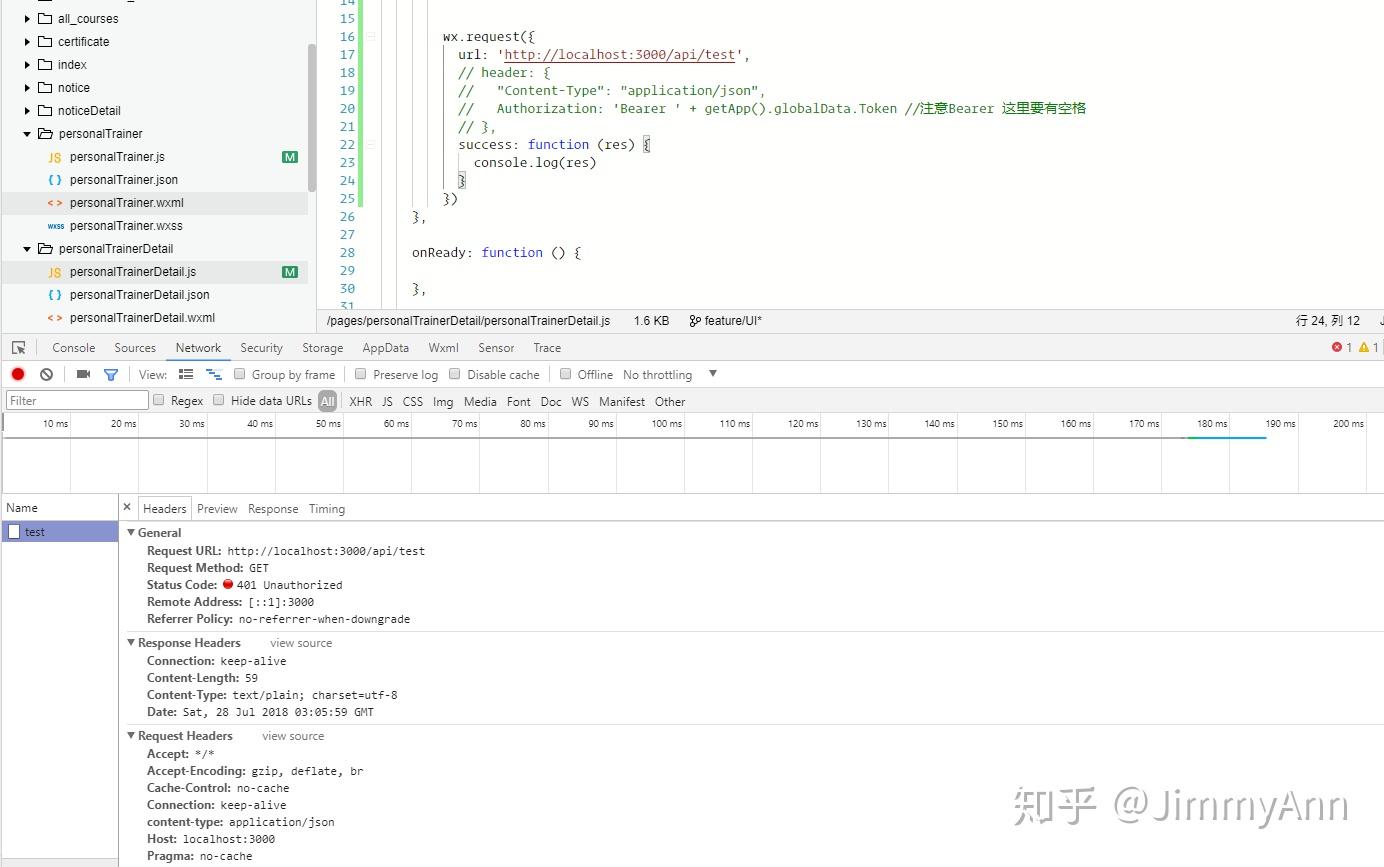1384x867 pixels.
Task: Click the M badge beside personalTrainerDetail.js
Action: [x=290, y=272]
